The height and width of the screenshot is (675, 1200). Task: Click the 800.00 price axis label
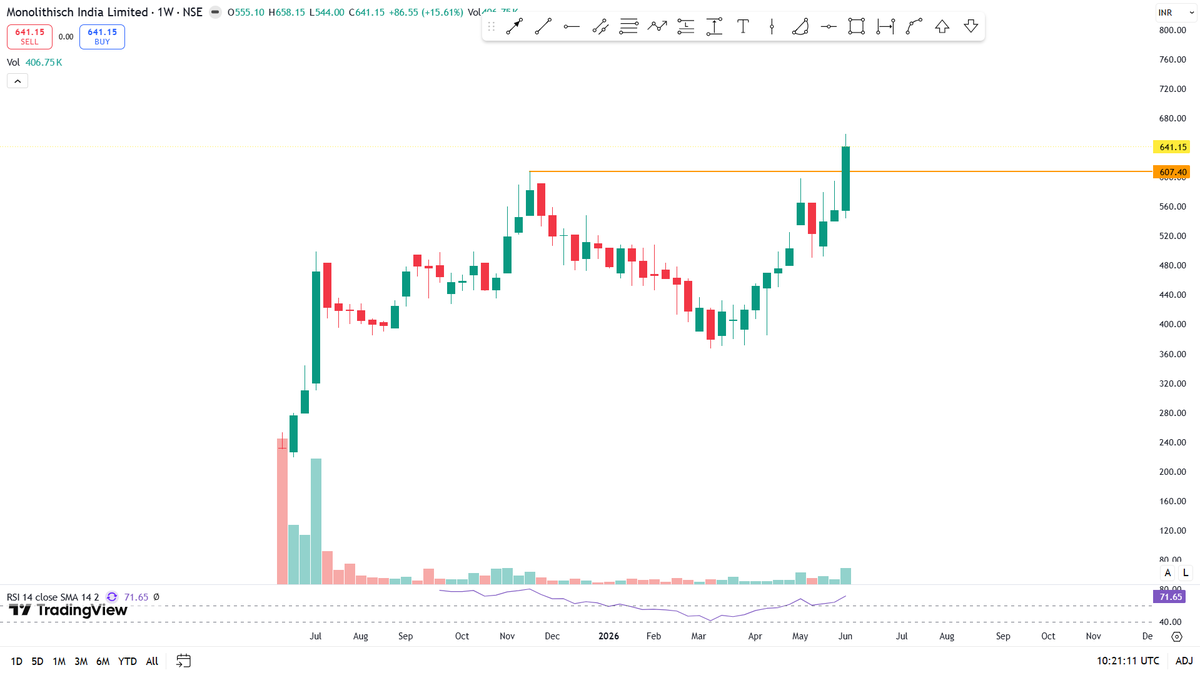1172,30
